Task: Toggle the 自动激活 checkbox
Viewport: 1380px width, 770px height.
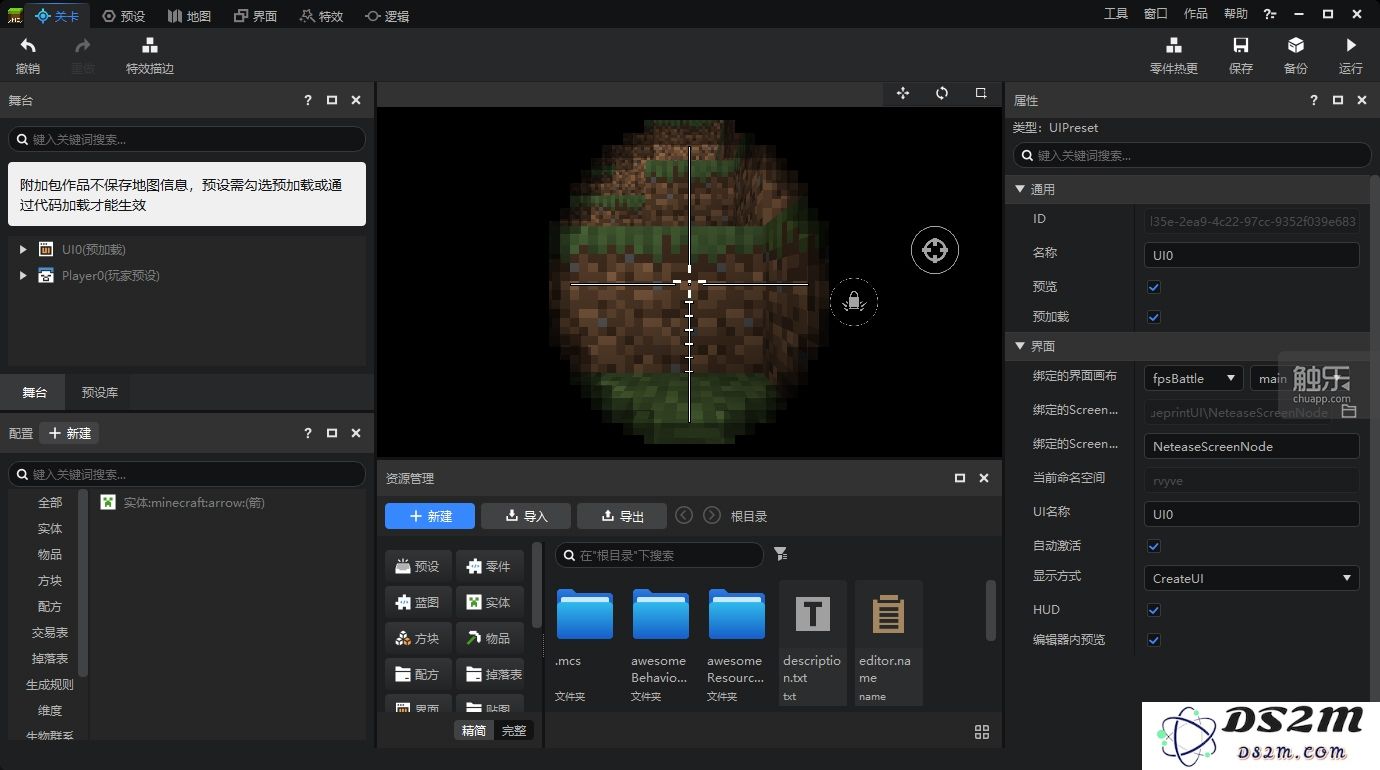Action: [x=1153, y=546]
